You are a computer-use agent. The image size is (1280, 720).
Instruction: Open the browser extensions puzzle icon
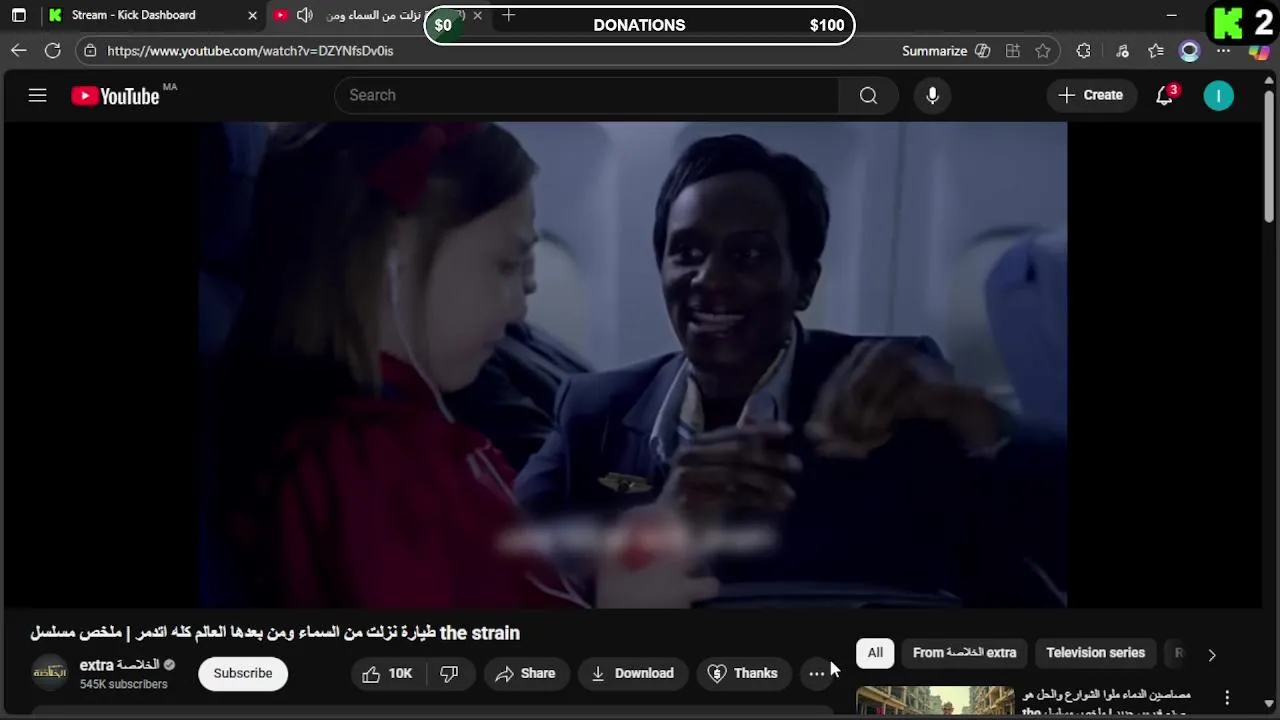1084,50
